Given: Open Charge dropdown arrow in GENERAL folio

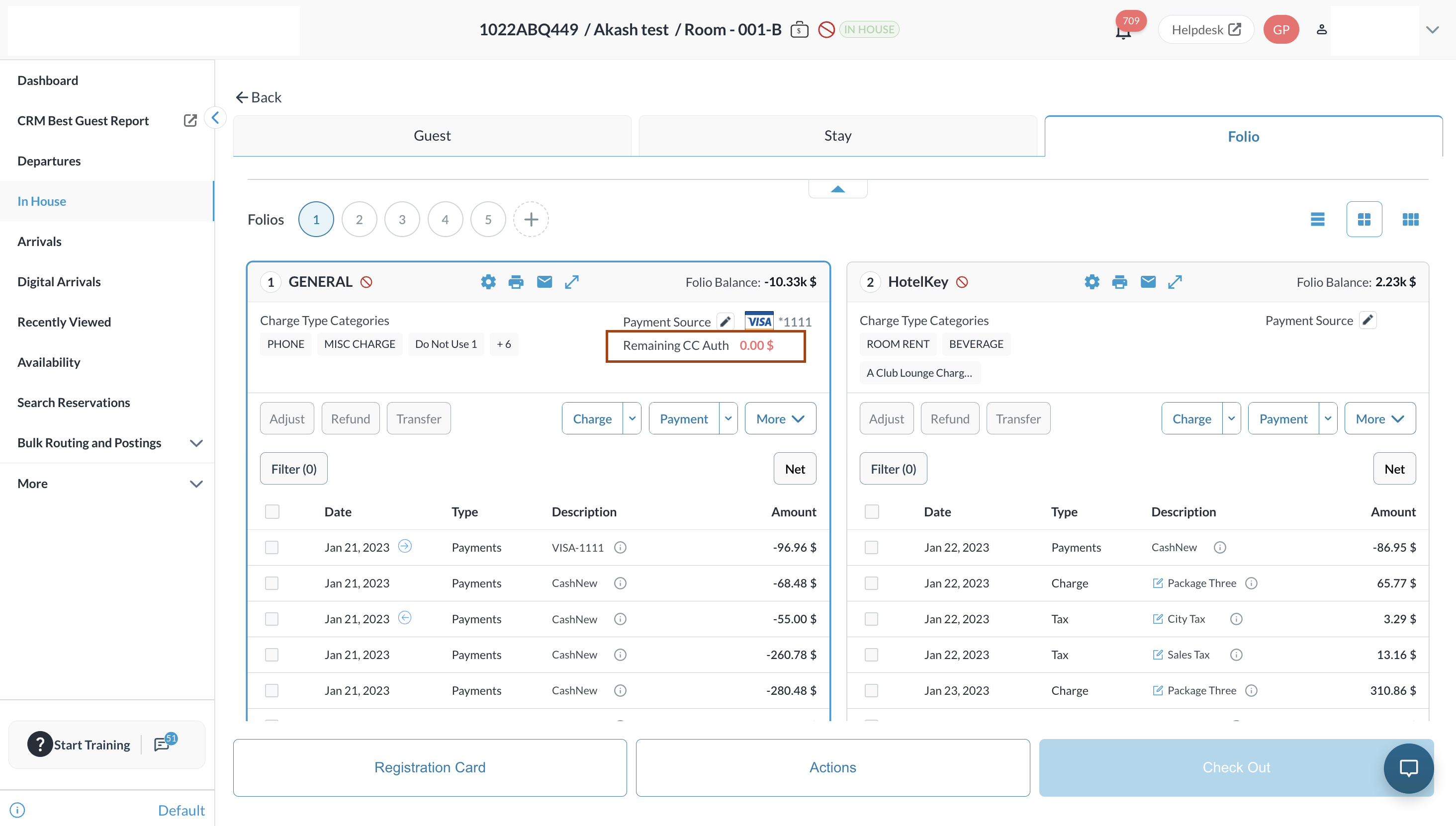Looking at the screenshot, I should (632, 418).
